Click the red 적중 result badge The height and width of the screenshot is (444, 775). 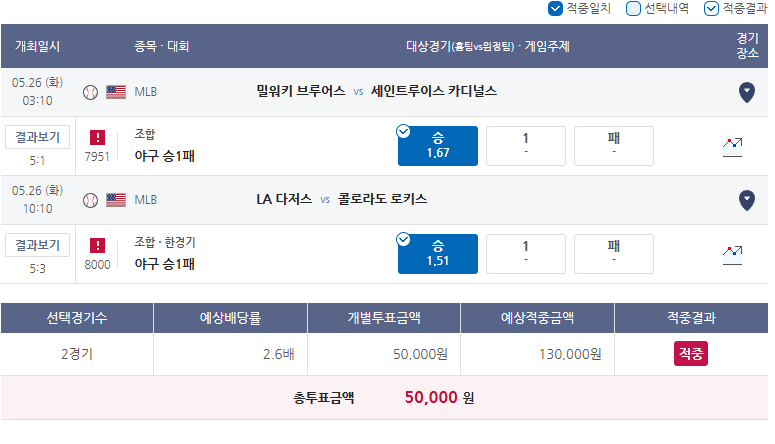click(x=690, y=354)
